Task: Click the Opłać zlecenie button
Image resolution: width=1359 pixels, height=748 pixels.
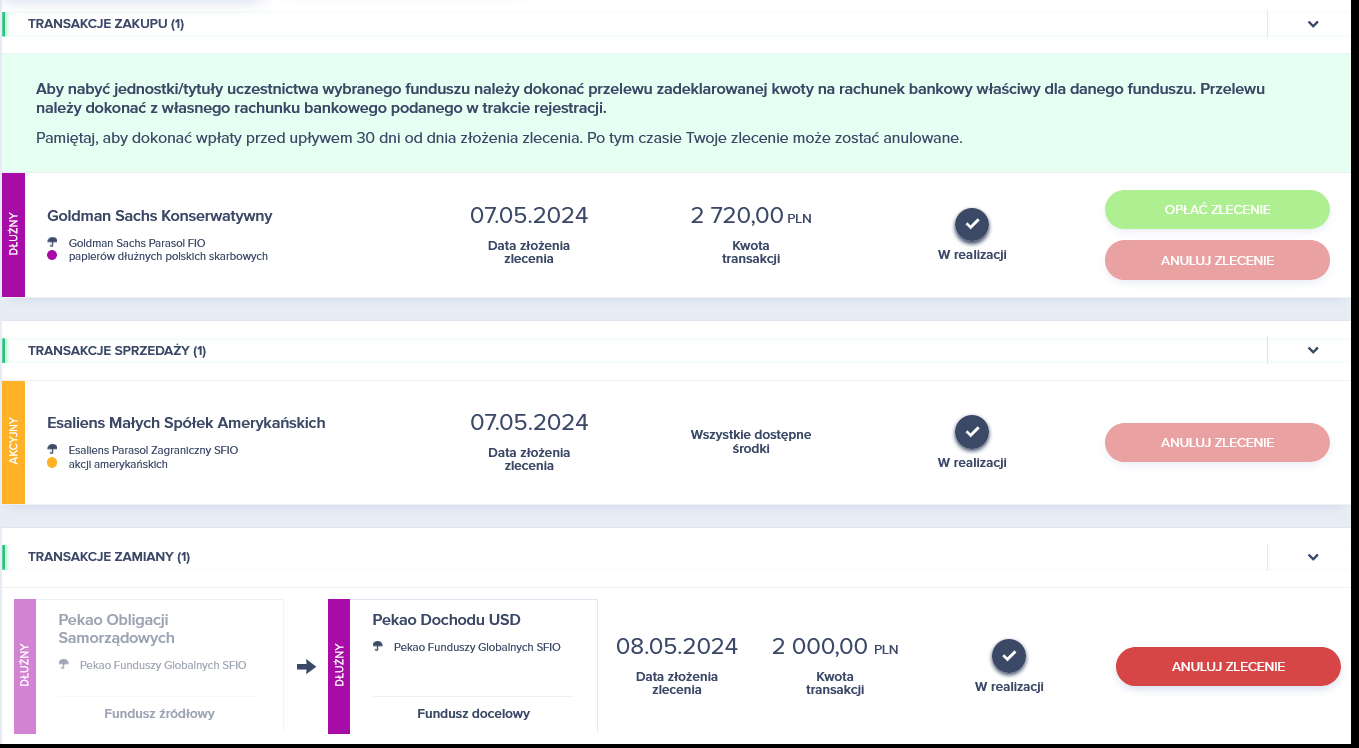Action: click(1217, 210)
